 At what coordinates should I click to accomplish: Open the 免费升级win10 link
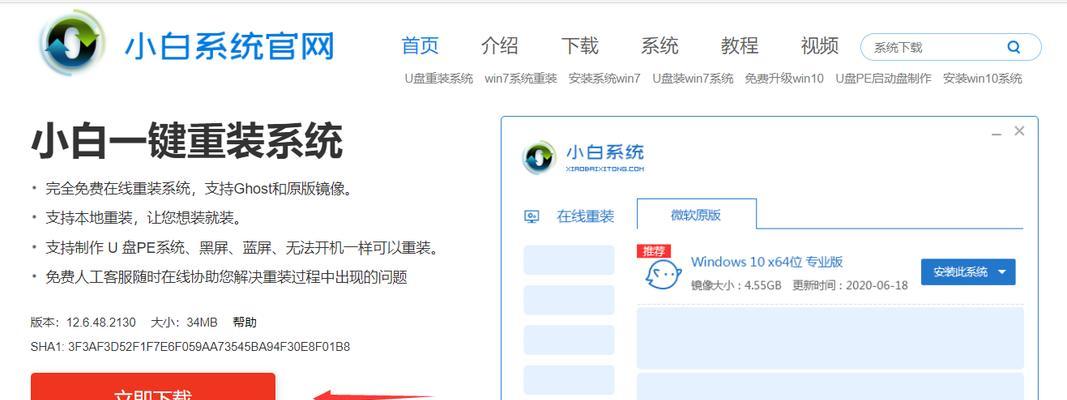[784, 78]
